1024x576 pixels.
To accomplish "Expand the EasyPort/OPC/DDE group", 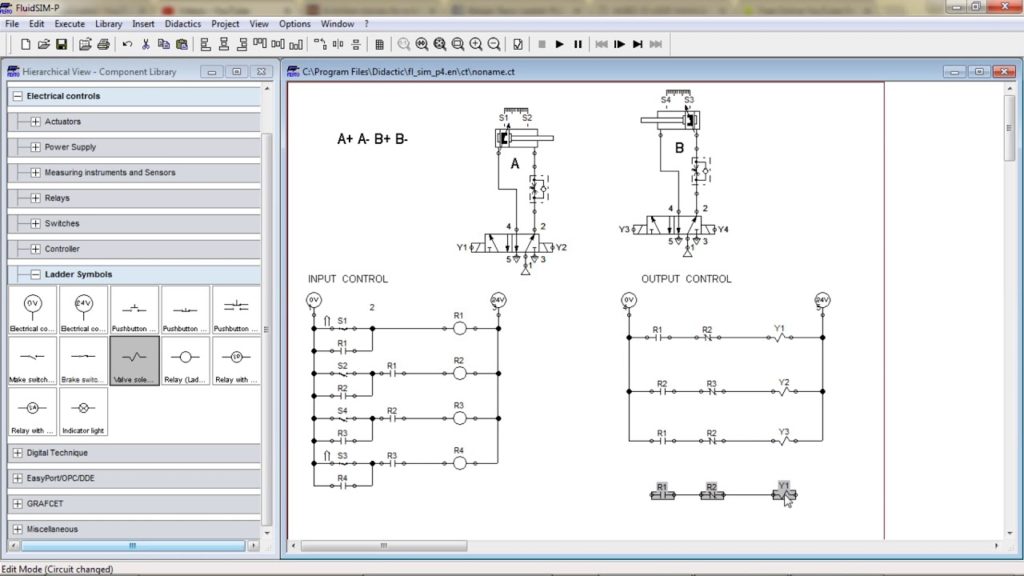I will 18,478.
